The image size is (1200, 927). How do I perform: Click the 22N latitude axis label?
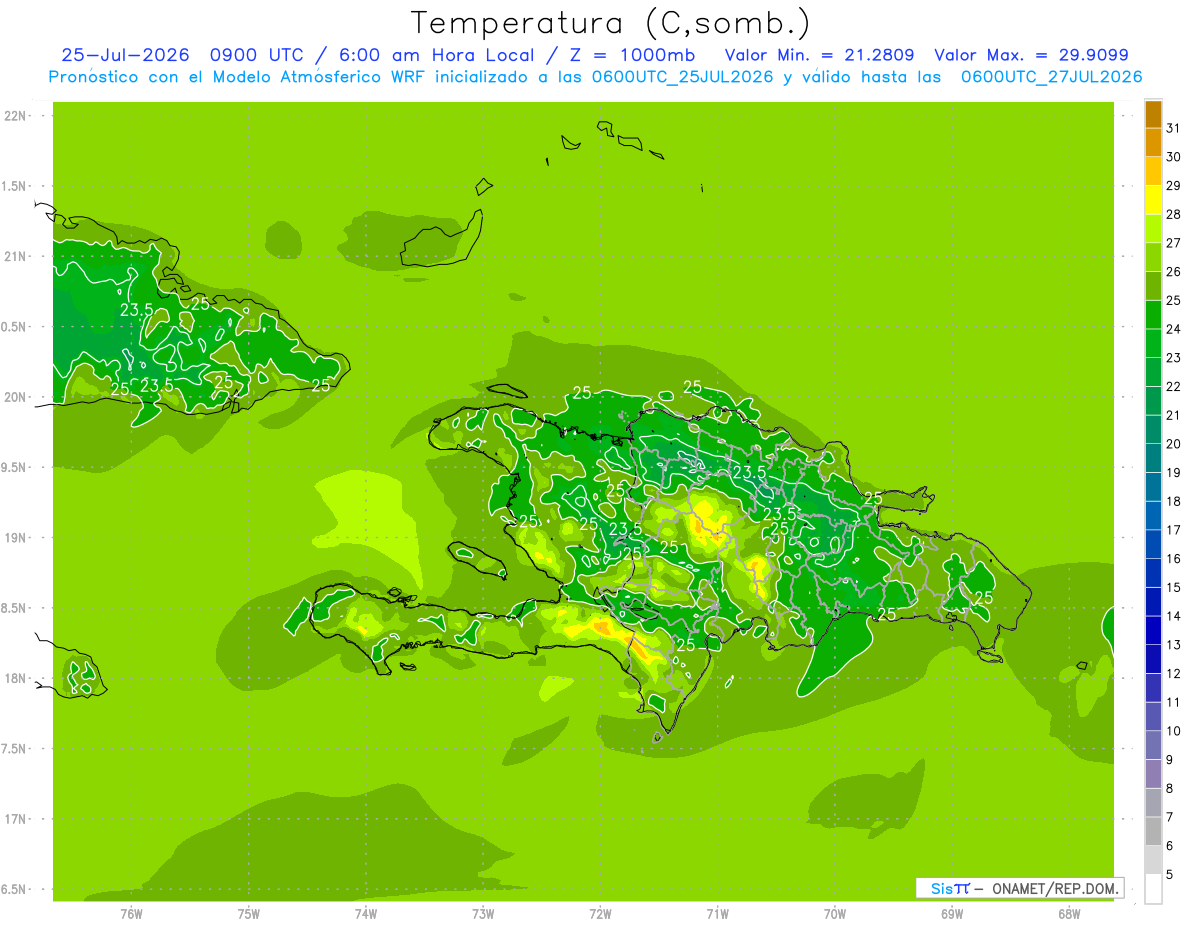click(15, 116)
